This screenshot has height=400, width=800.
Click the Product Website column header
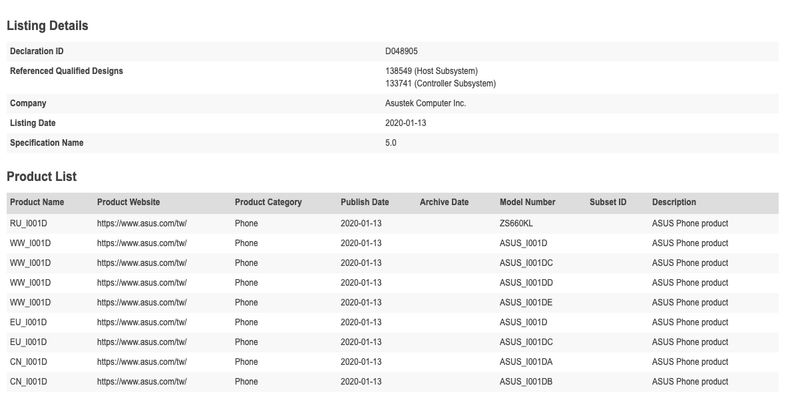click(128, 202)
